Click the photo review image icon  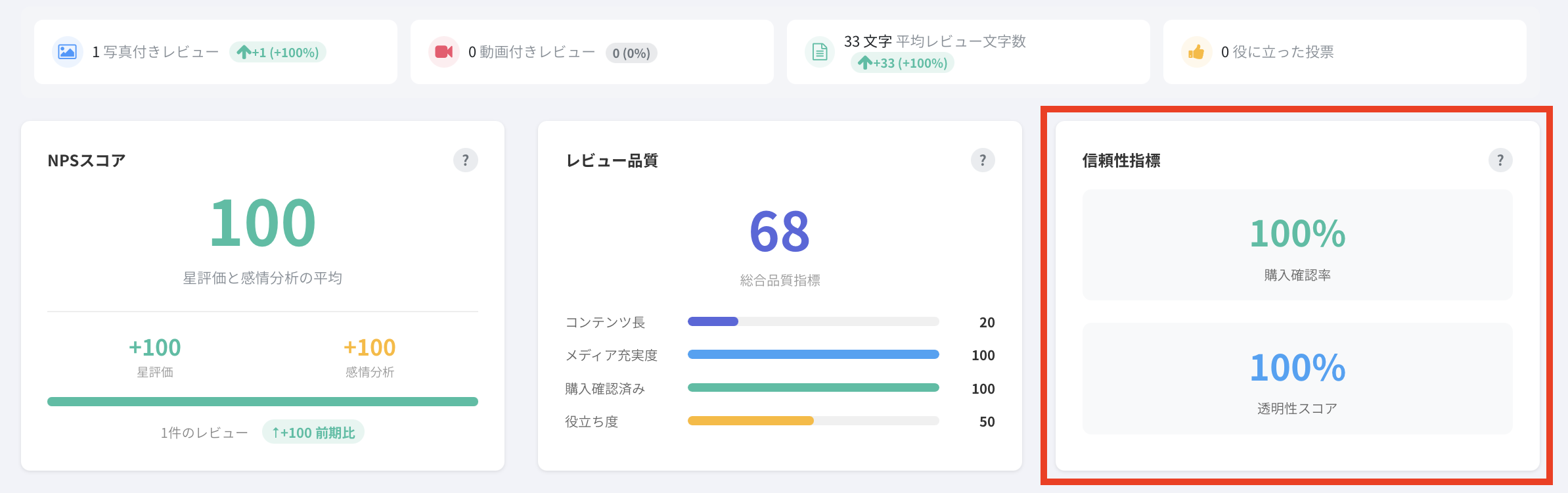pyautogui.click(x=67, y=52)
